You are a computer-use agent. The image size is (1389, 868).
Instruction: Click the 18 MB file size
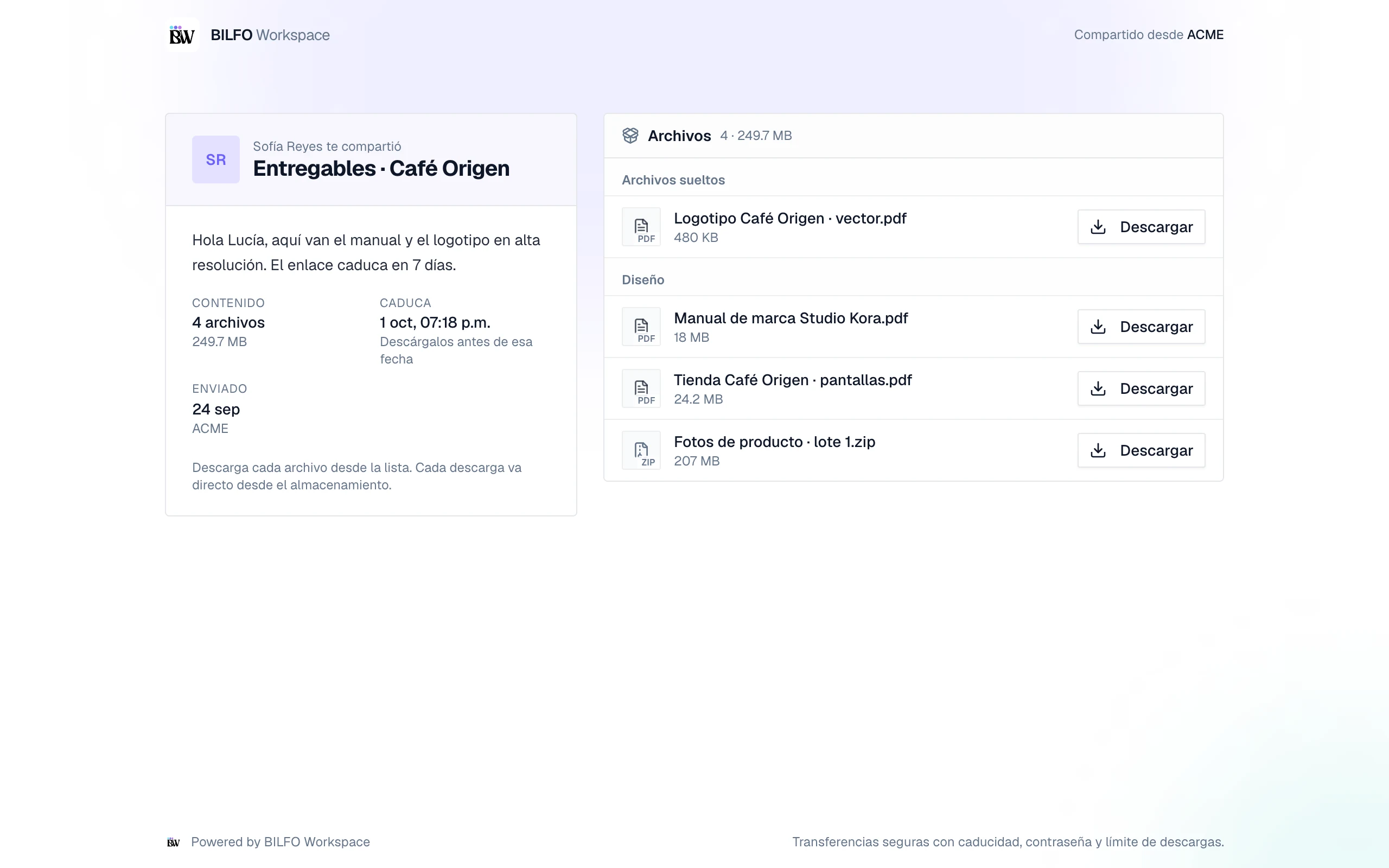691,337
